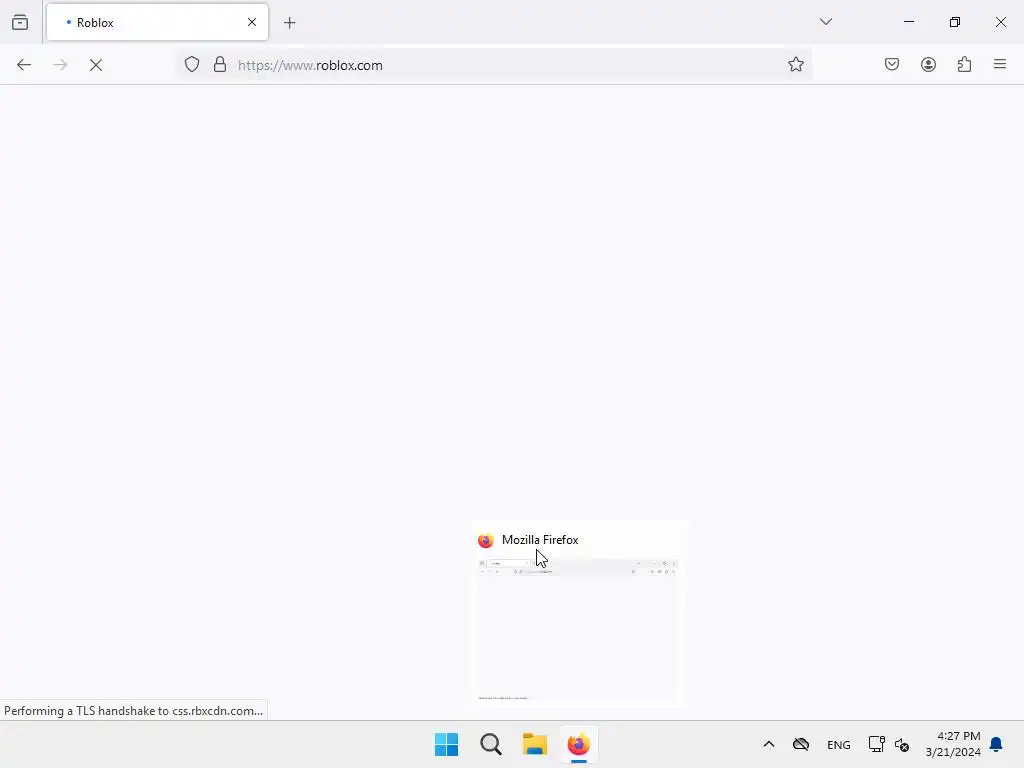This screenshot has height=768, width=1024.
Task: Go forward one page
Action: pos(60,65)
